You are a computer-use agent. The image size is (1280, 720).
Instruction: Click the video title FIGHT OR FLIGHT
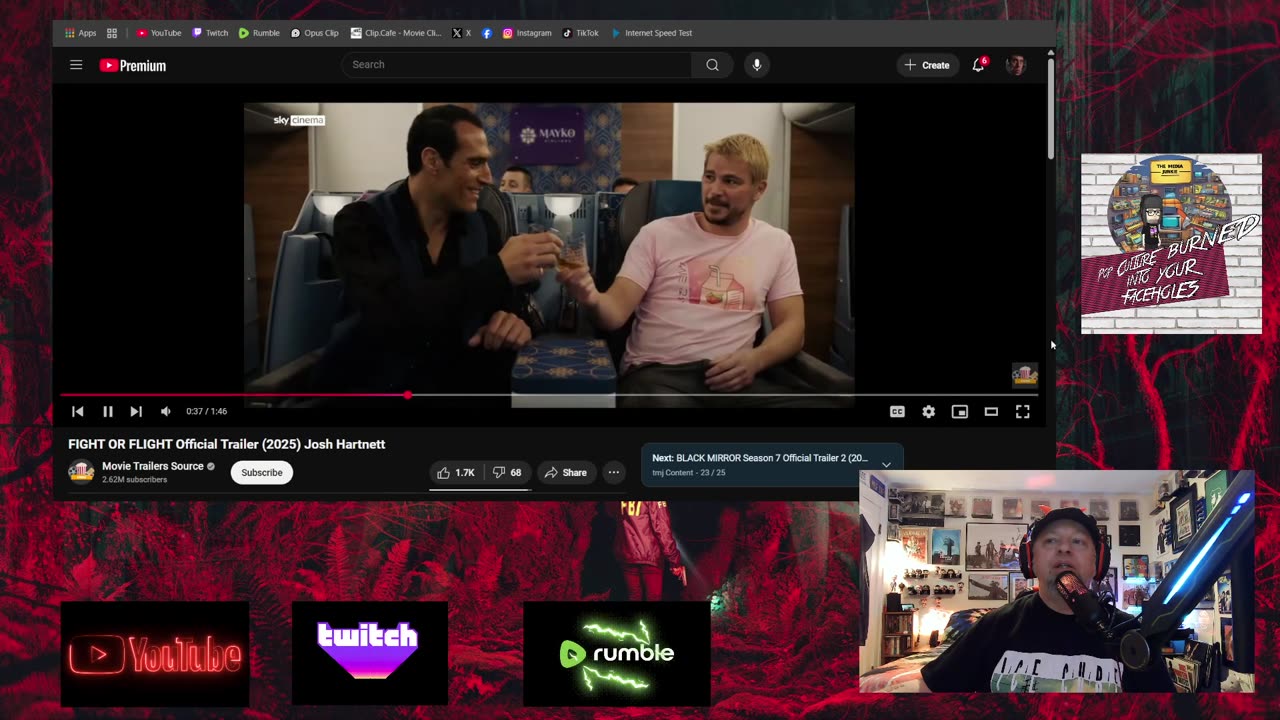pos(227,444)
